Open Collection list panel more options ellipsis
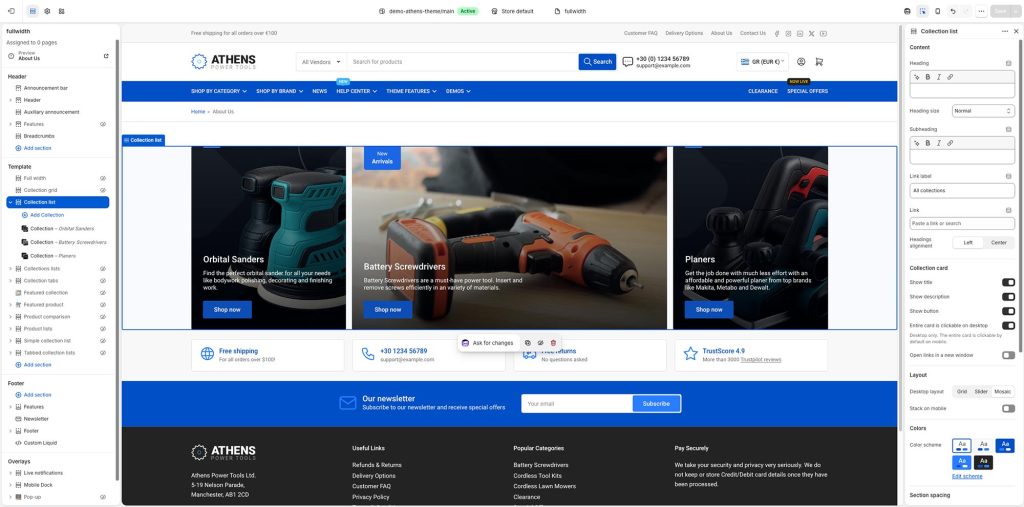Screen dimensions: 1024x507 [1004, 31]
